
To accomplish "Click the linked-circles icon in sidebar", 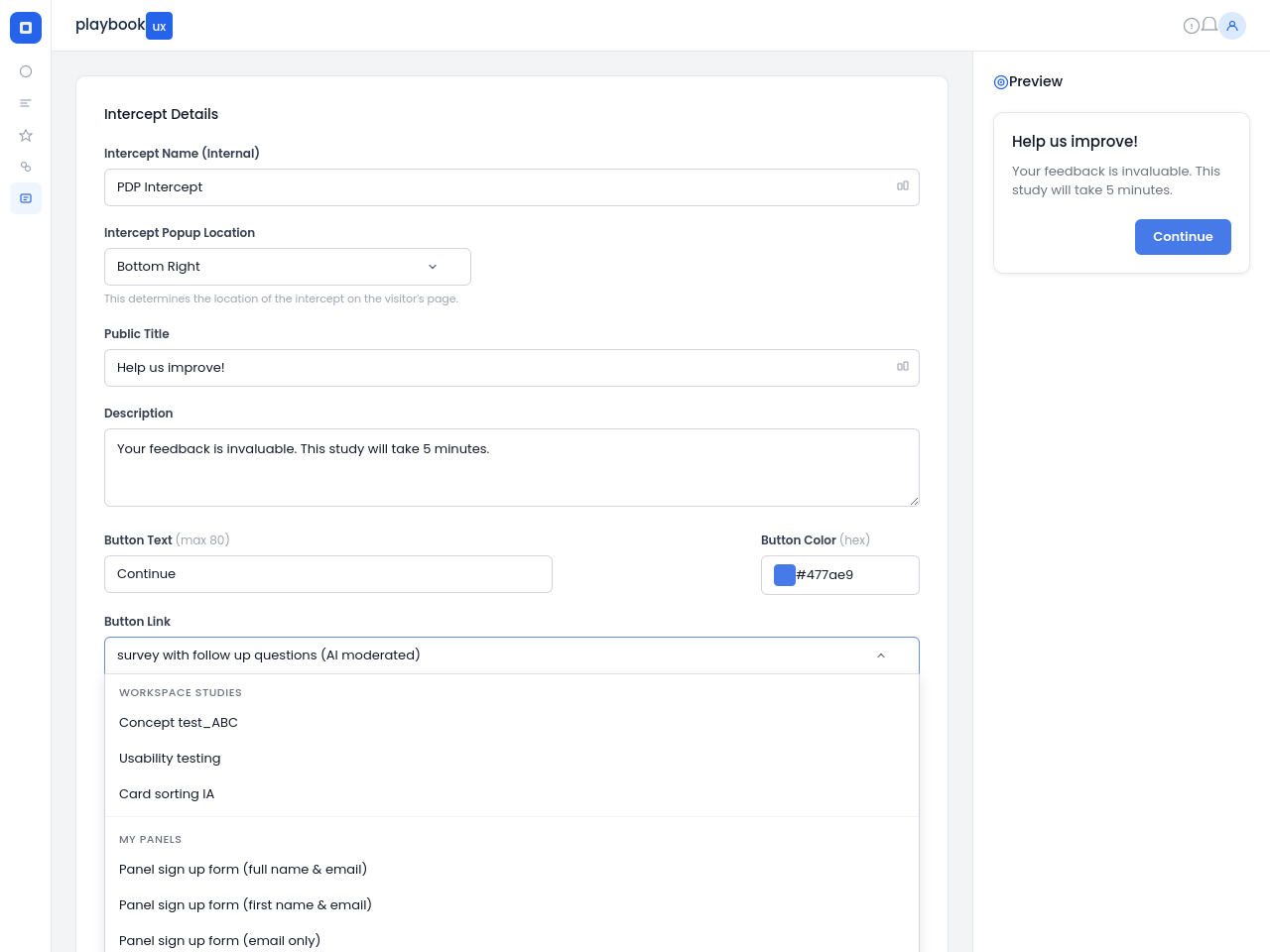I will point(26,167).
